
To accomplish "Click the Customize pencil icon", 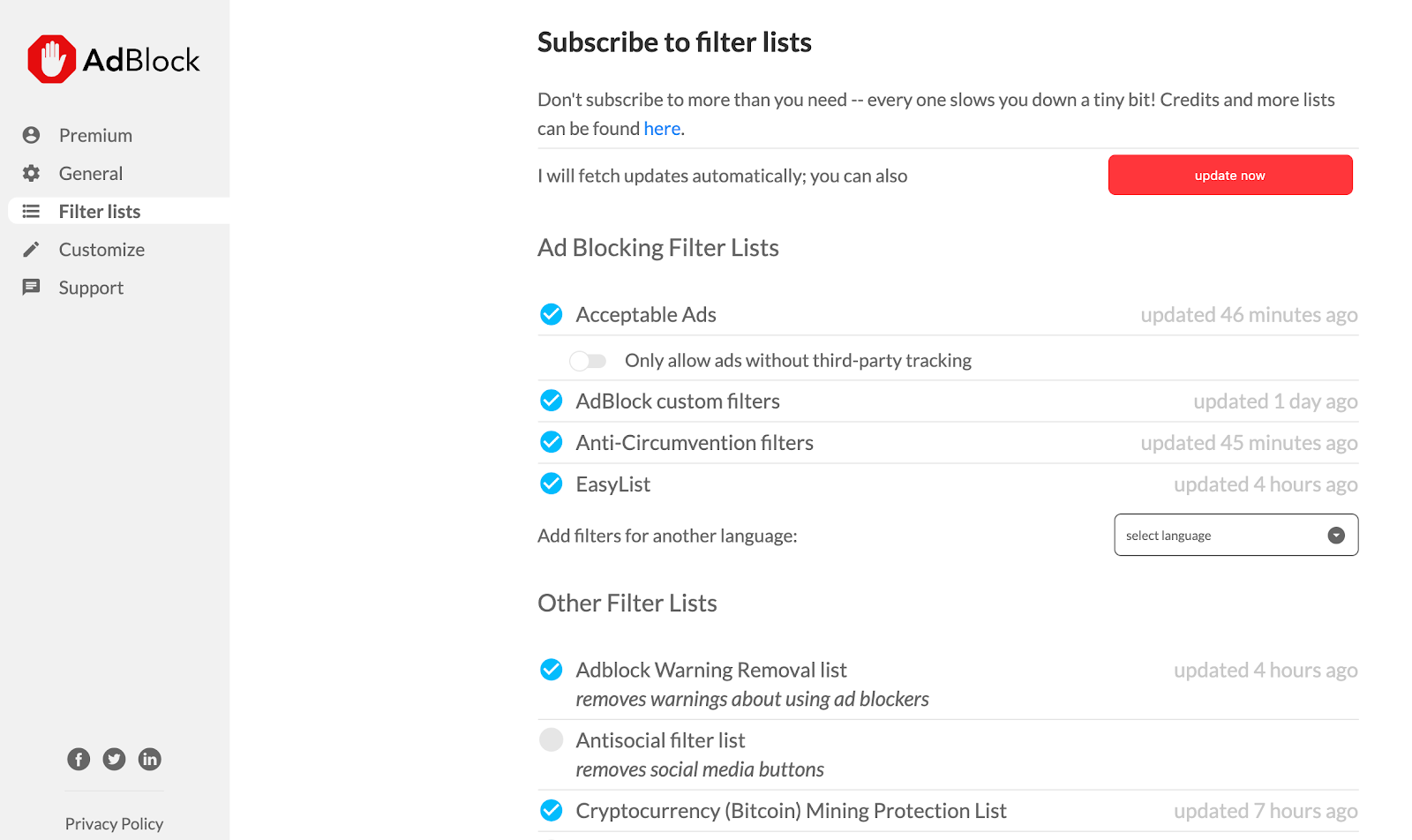I will pyautogui.click(x=32, y=250).
